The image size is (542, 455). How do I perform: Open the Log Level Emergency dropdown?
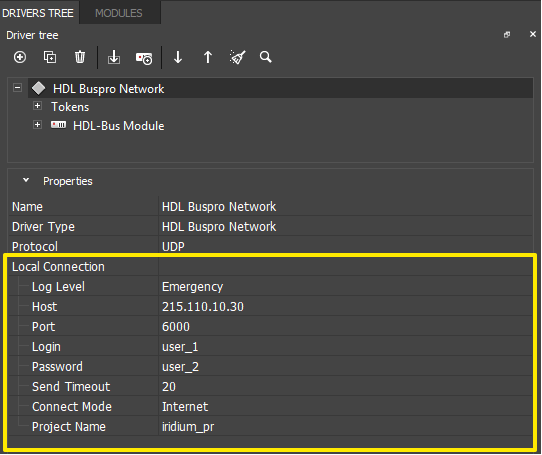tap(345, 287)
